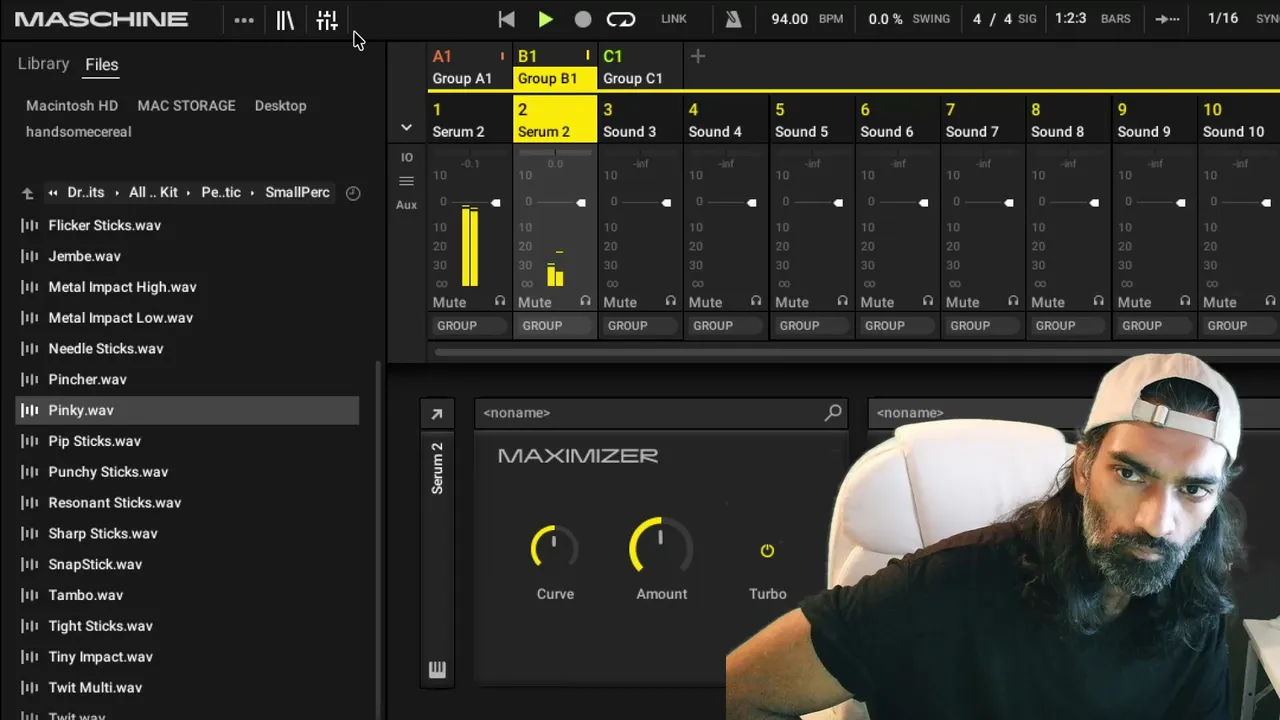The width and height of the screenshot is (1280, 720).
Task: Switch to the Library tab
Action: coord(43,64)
